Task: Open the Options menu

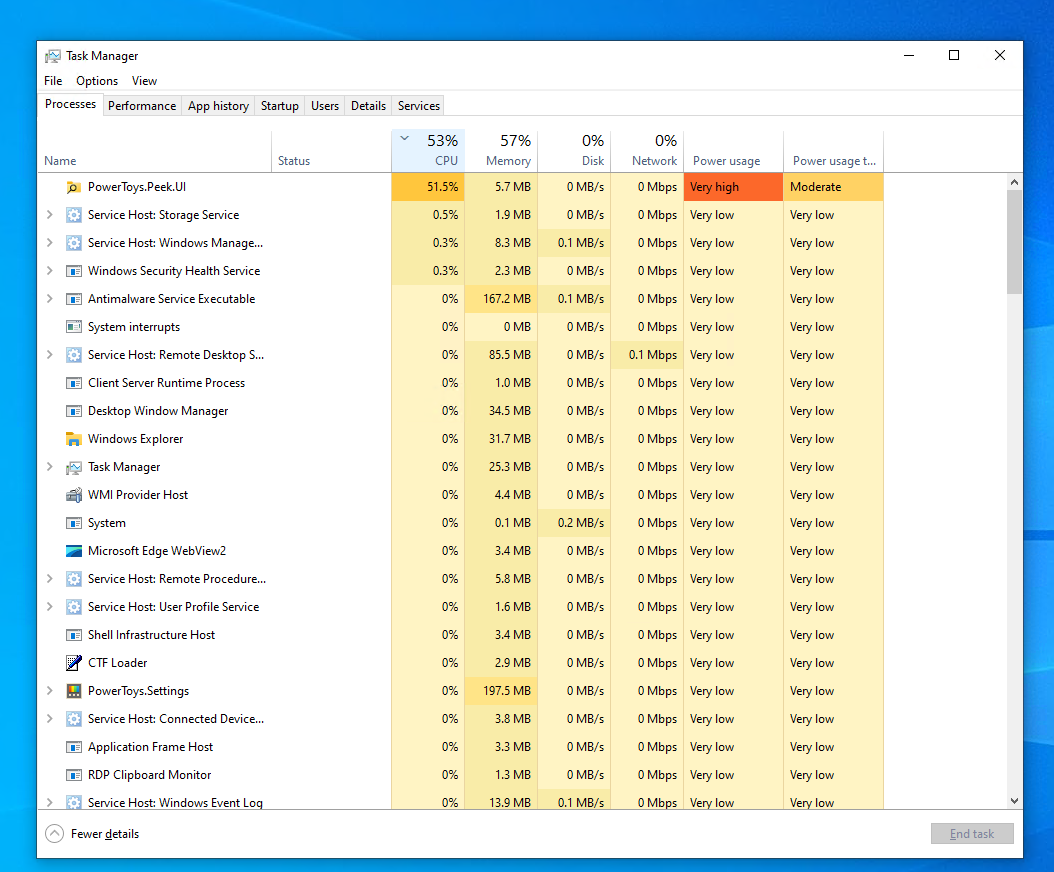Action: click(97, 81)
